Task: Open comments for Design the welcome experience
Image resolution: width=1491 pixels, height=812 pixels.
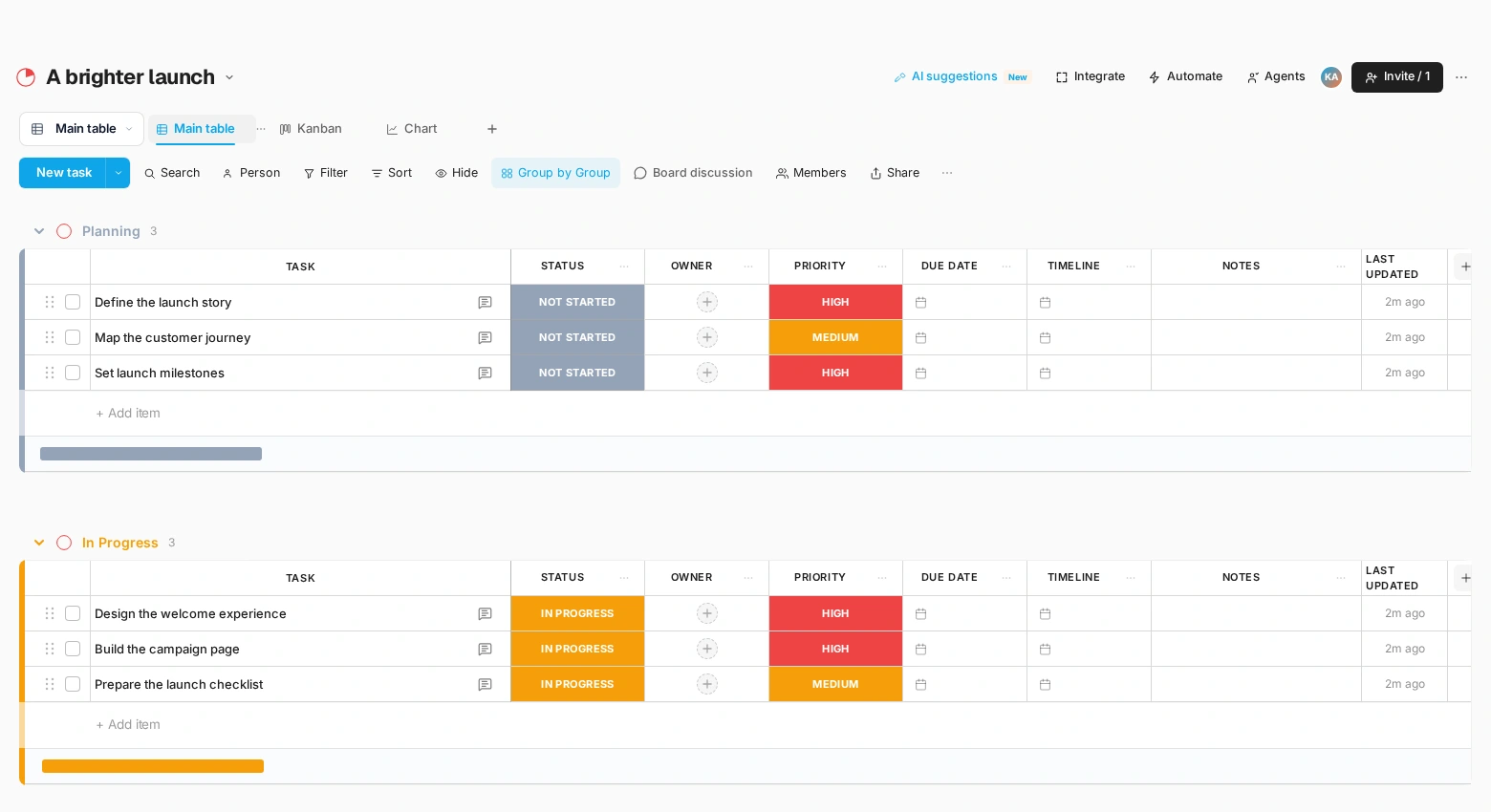Action: coord(485,613)
